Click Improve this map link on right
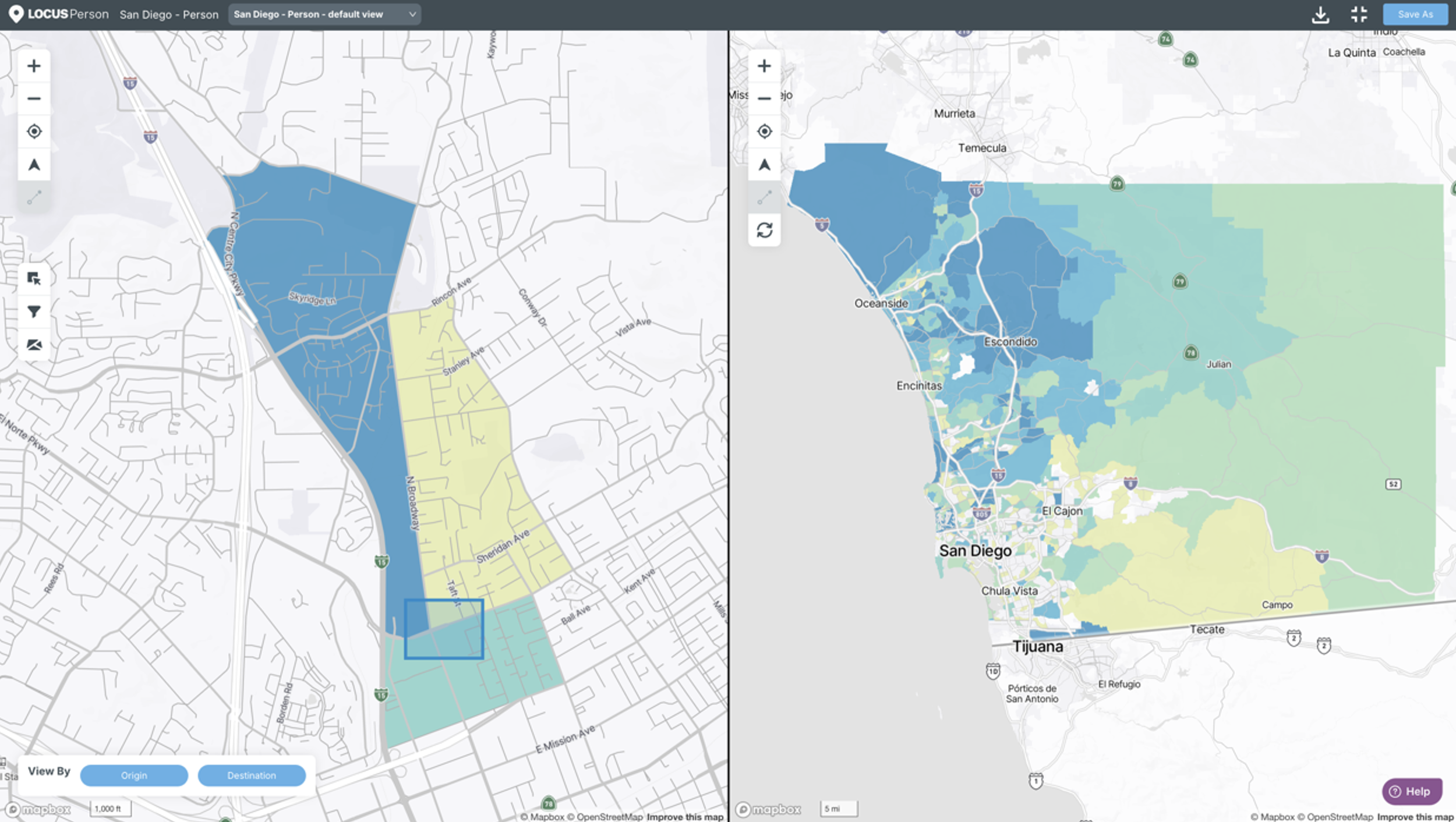The height and width of the screenshot is (822, 1456). pos(1415,817)
